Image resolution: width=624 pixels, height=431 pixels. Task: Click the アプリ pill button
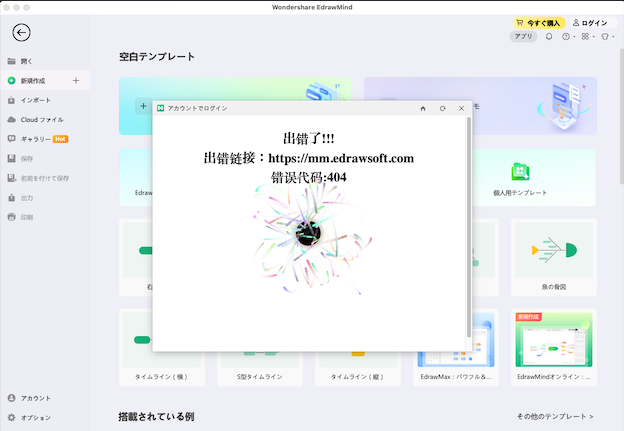523,37
